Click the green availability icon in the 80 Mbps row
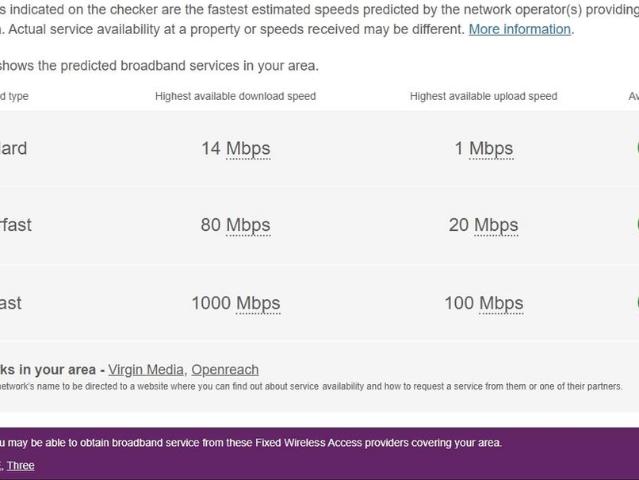The width and height of the screenshot is (639, 480). 636,225
